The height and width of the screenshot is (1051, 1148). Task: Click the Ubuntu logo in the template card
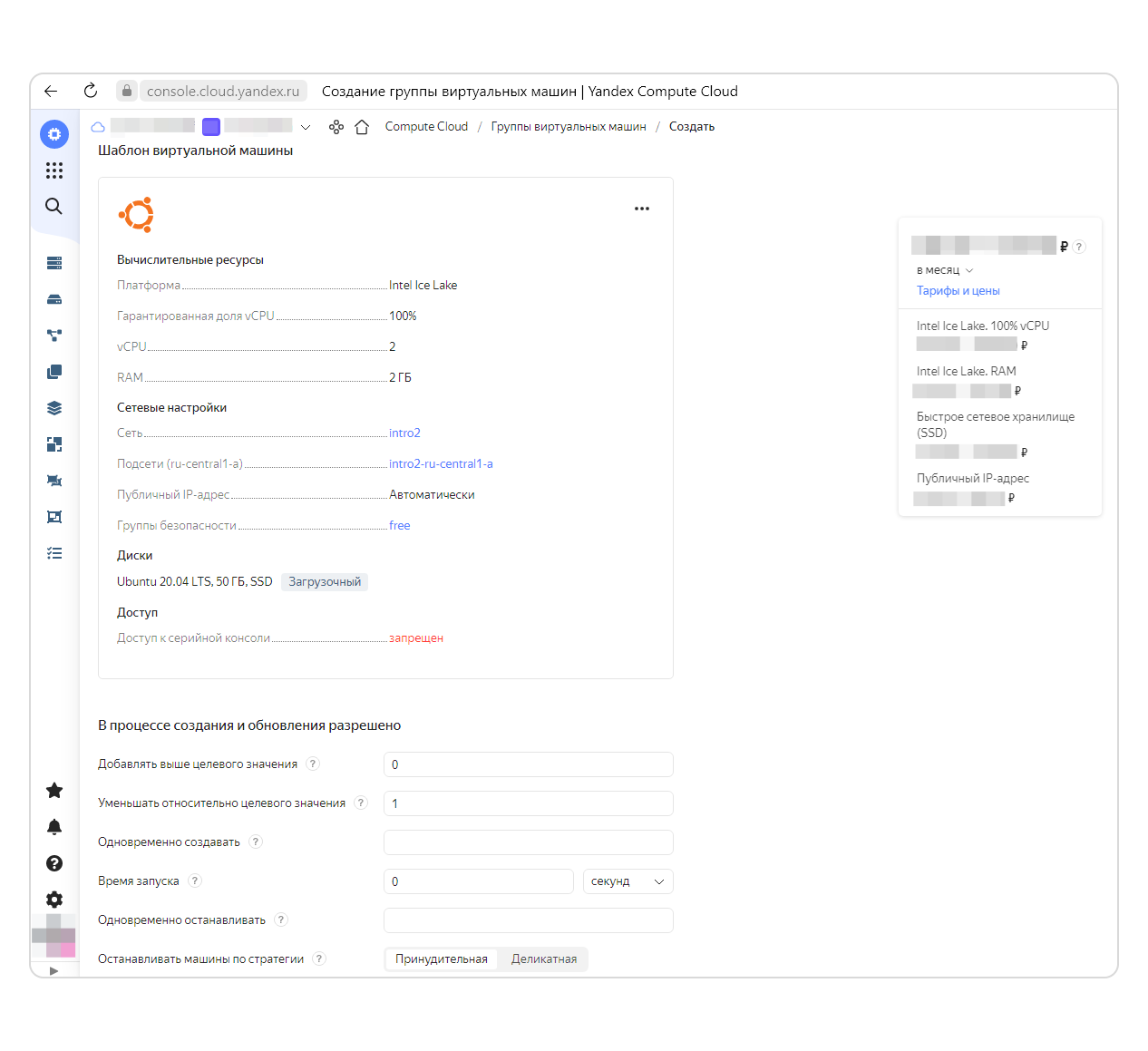coord(137,215)
